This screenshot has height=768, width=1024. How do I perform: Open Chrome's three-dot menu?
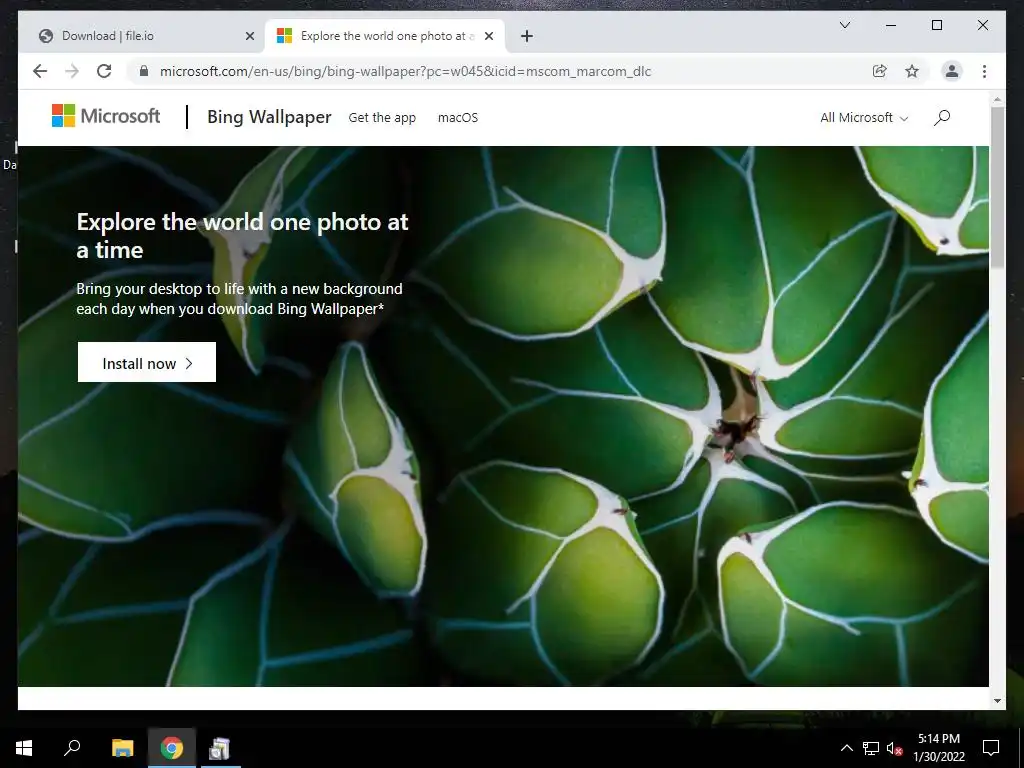984,71
